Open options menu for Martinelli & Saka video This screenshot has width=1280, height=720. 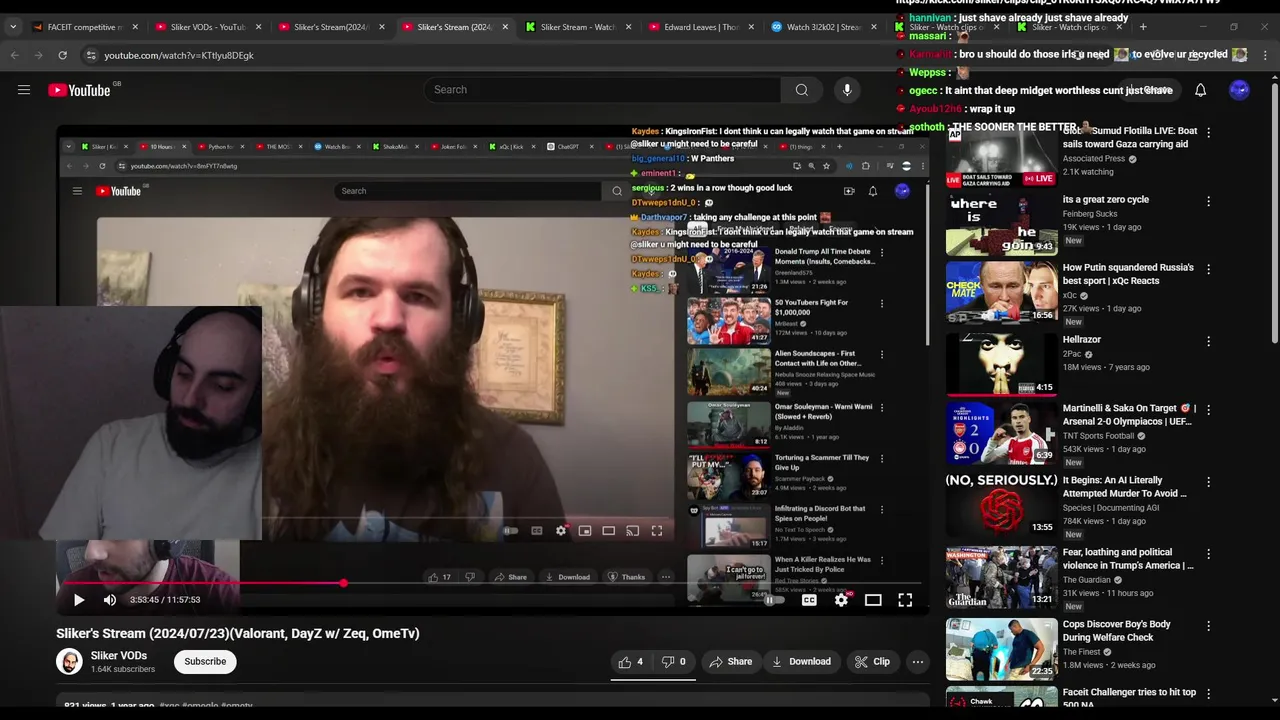coord(1208,410)
